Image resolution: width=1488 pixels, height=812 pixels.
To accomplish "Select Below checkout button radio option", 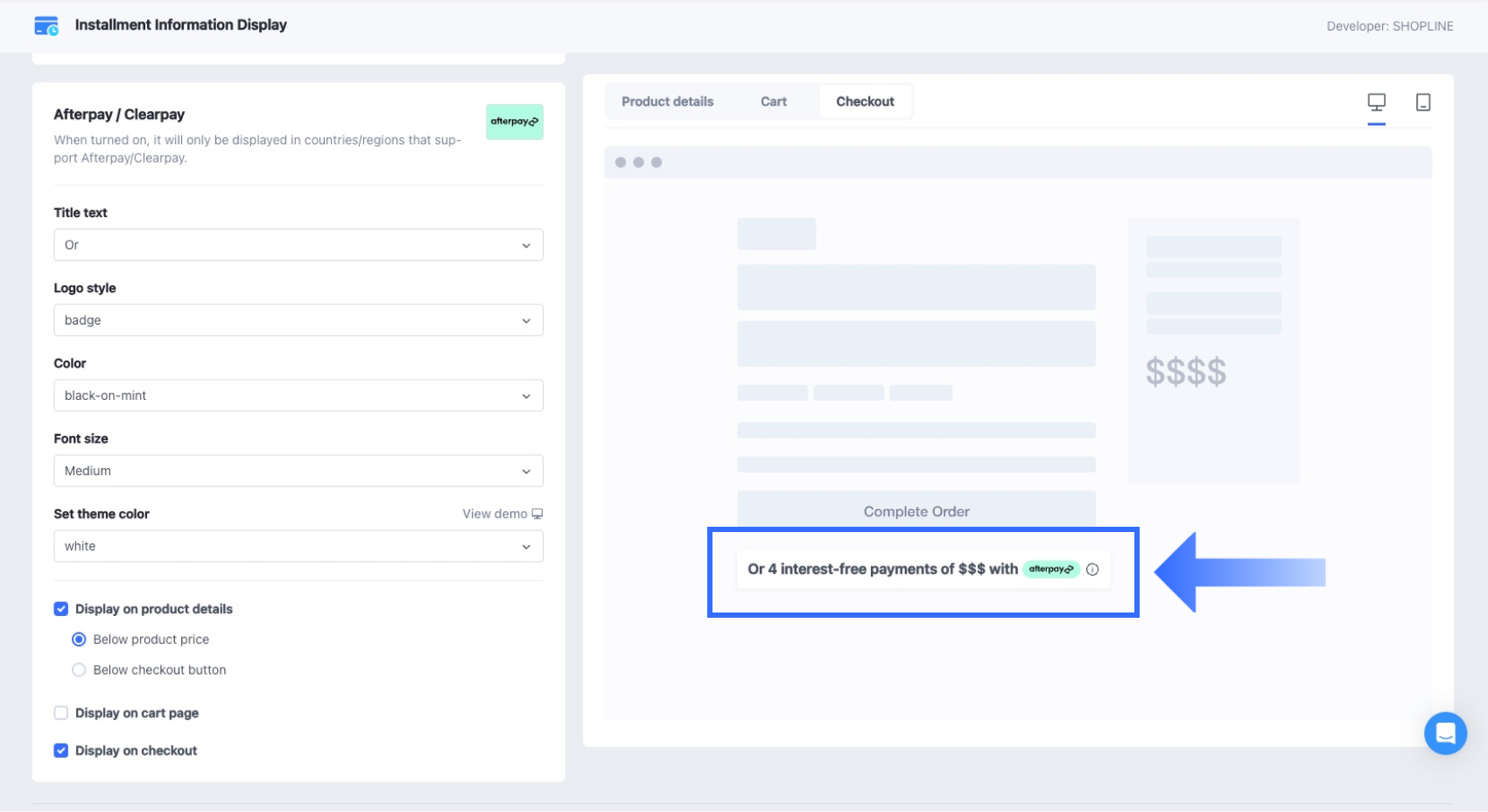I will pos(79,670).
